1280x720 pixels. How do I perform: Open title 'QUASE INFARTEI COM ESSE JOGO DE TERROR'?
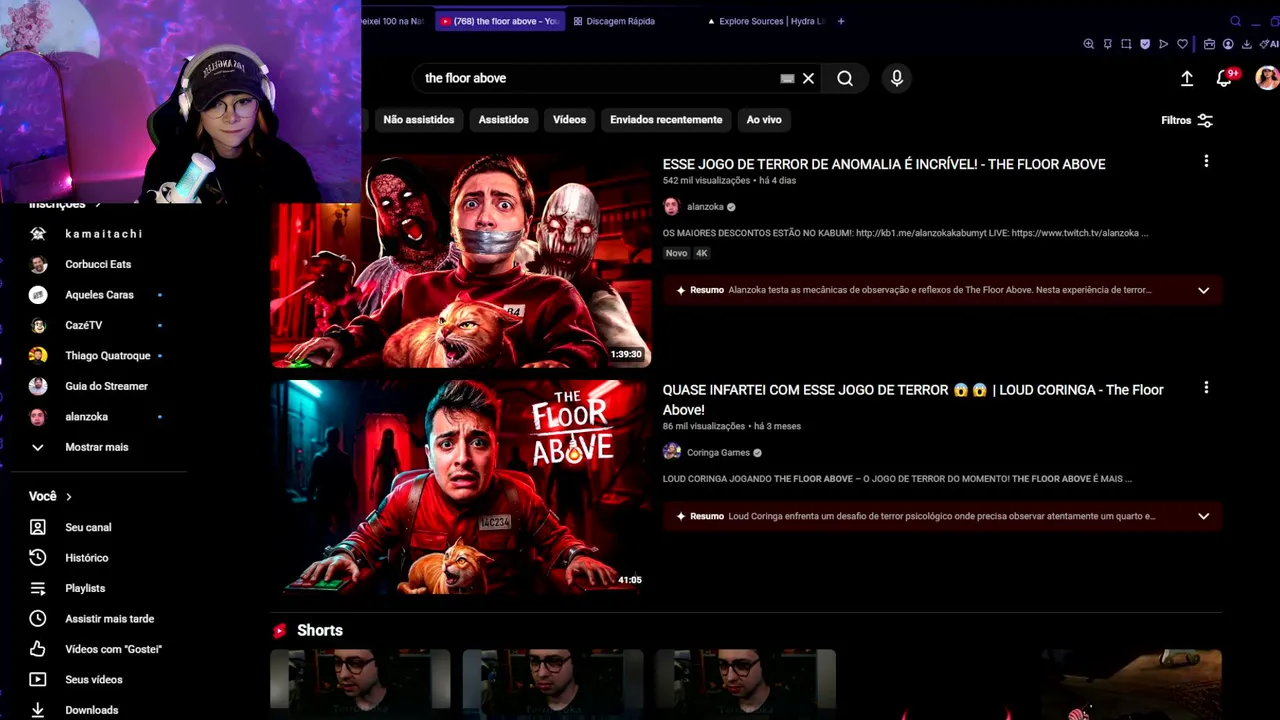tap(913, 399)
